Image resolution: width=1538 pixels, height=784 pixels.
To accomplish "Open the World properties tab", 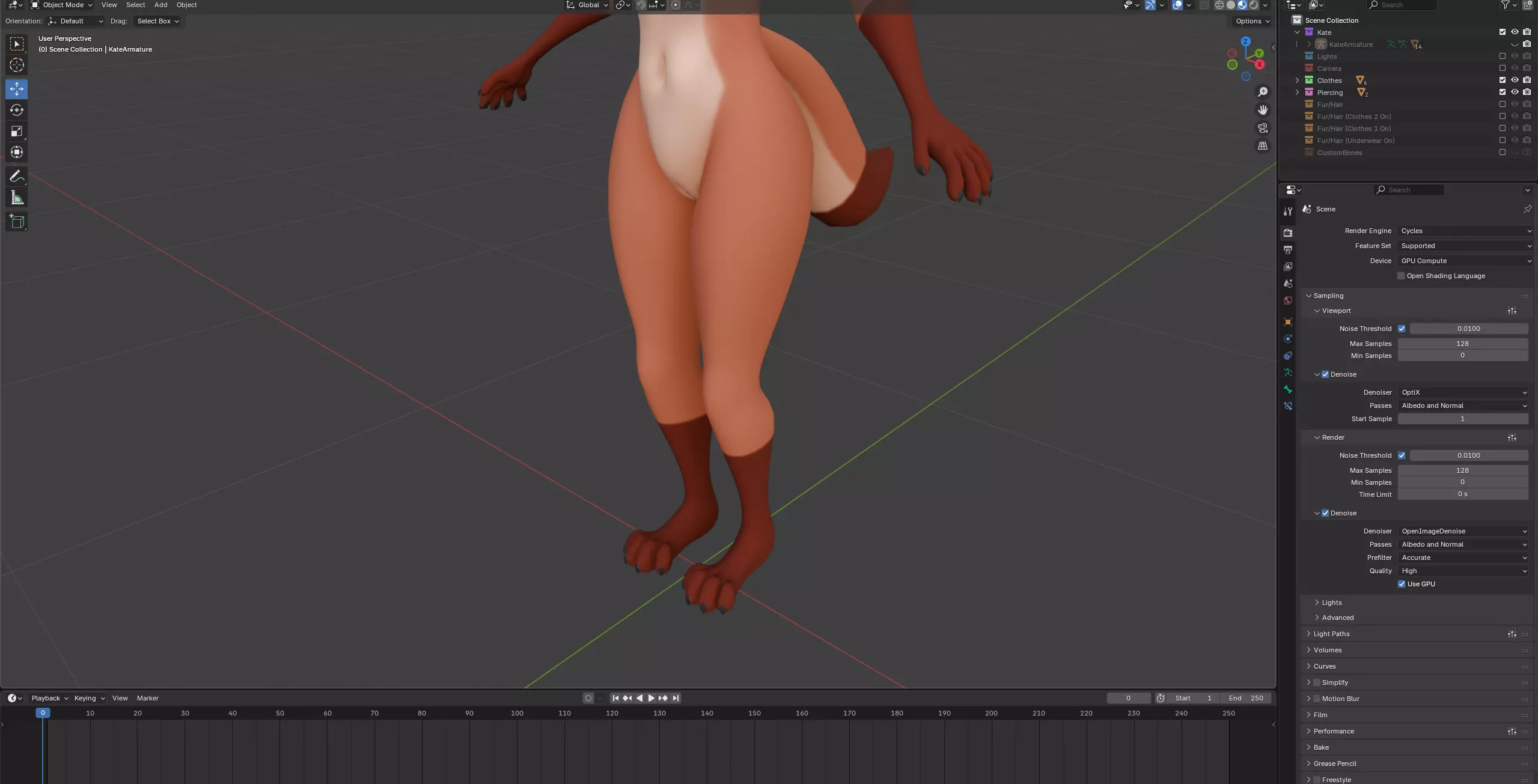I will pos(1288,300).
